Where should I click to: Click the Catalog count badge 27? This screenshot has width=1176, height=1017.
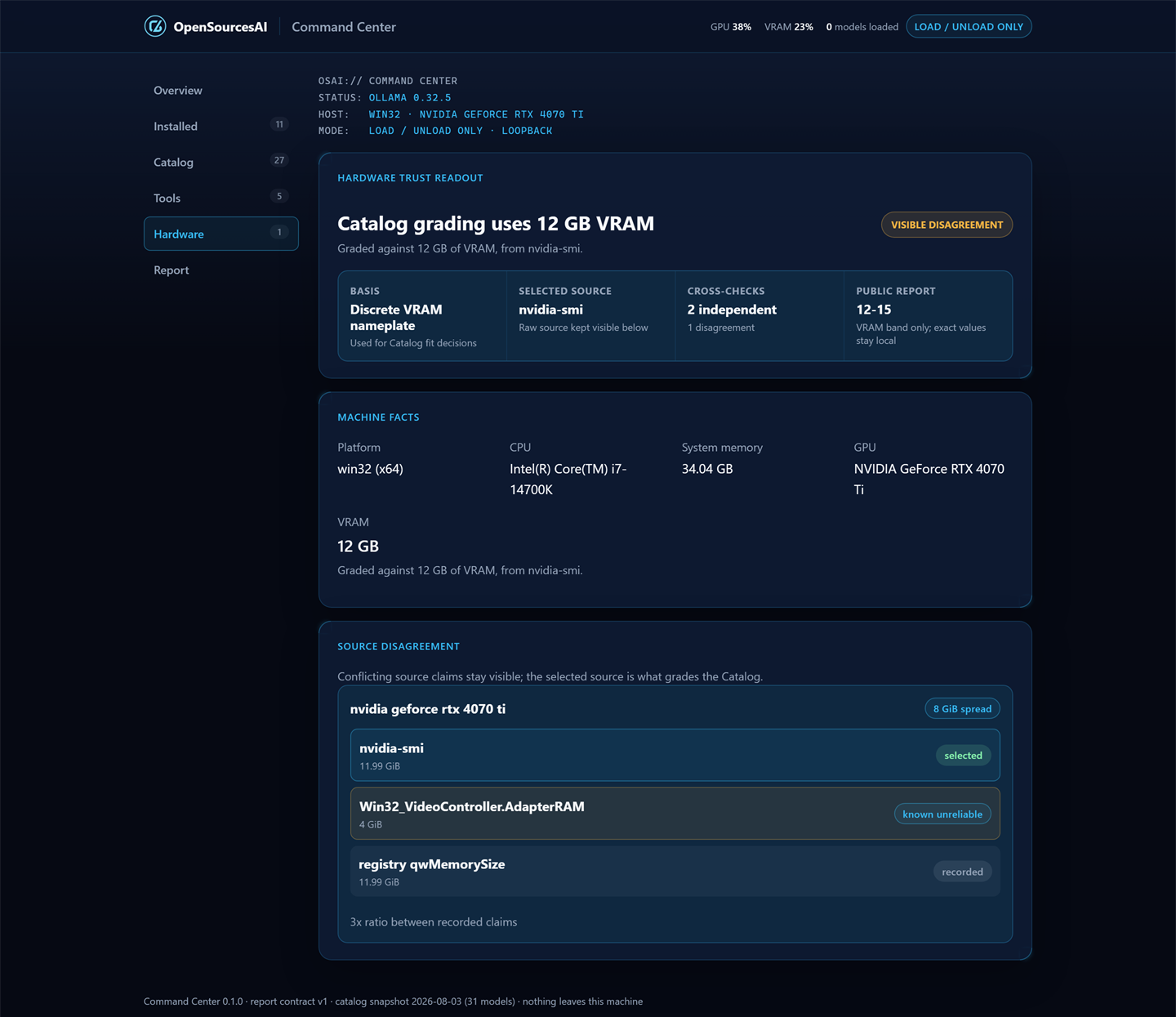coord(279,161)
